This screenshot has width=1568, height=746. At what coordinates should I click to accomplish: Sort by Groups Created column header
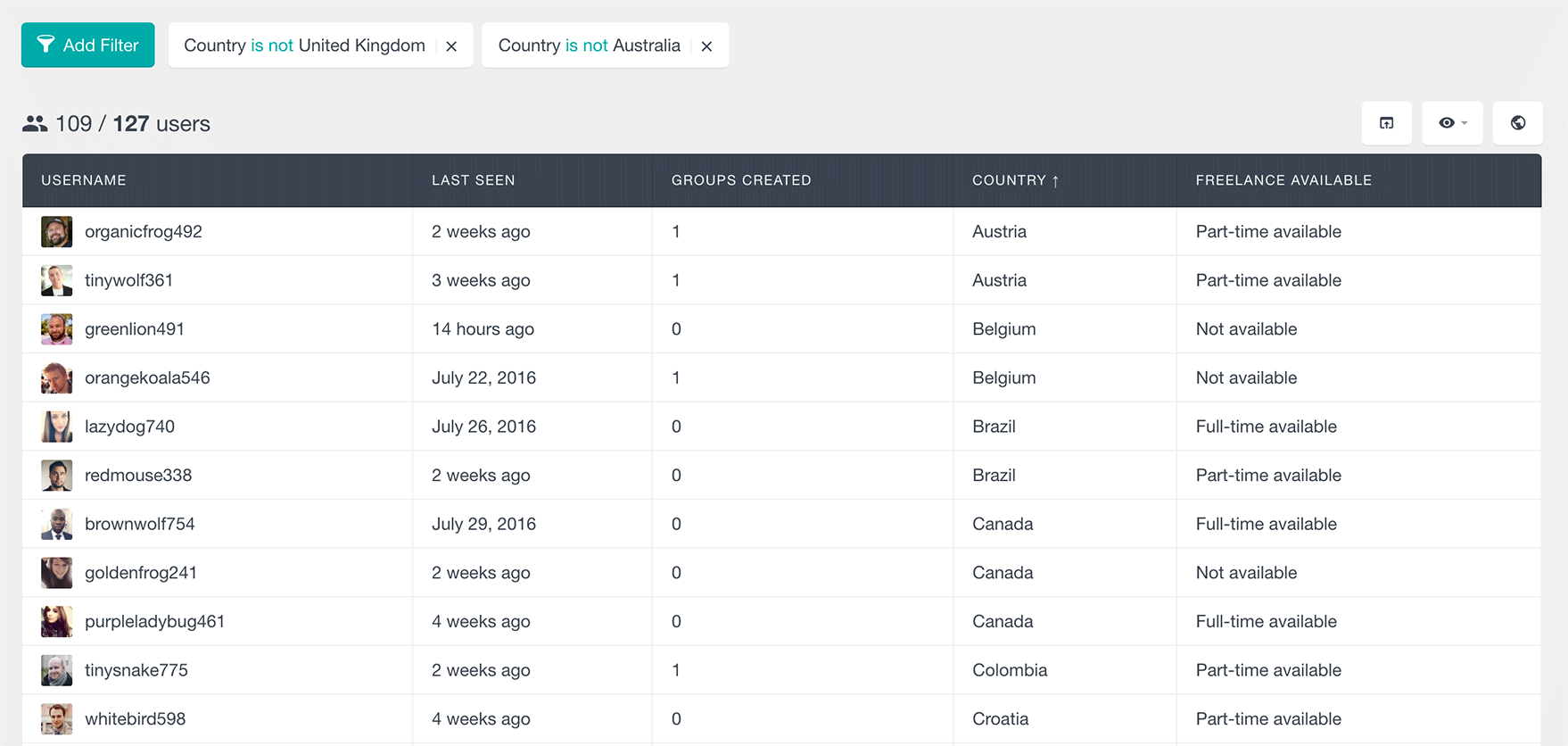click(741, 180)
